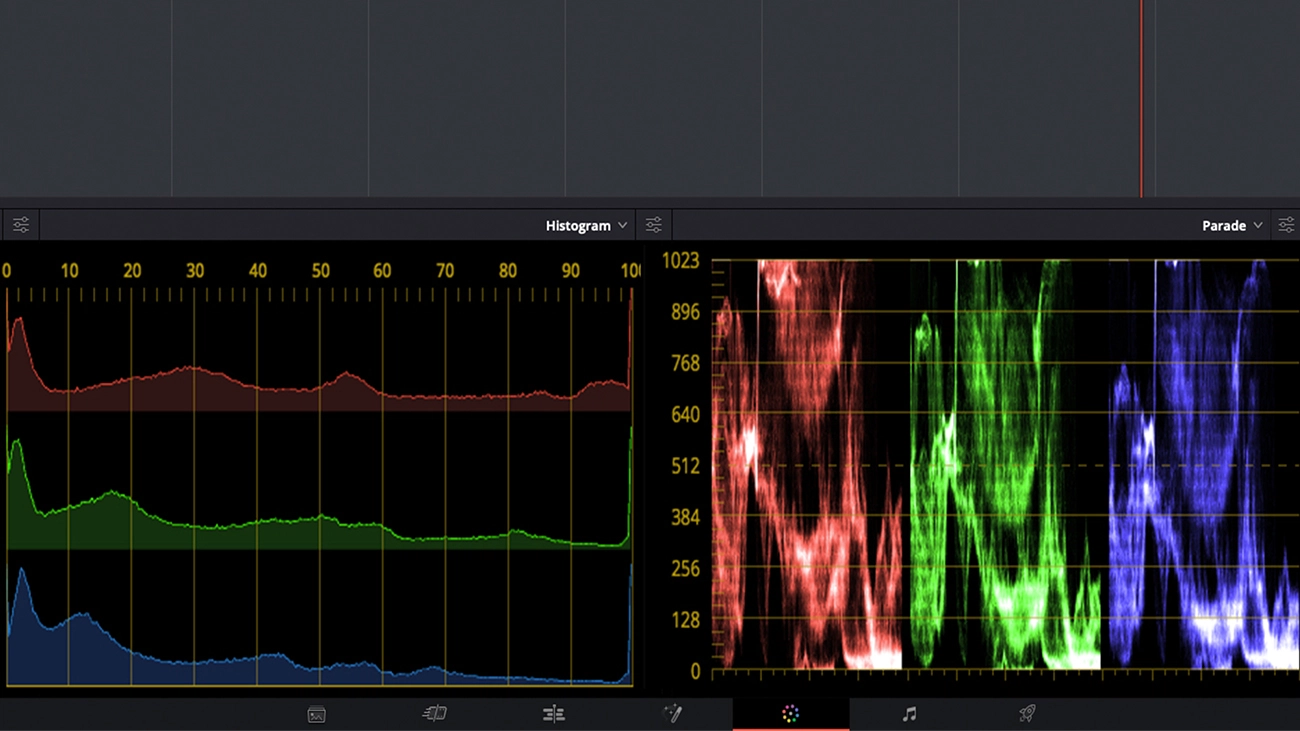
Task: Click the blue waveform in the parade
Action: (x=1203, y=465)
